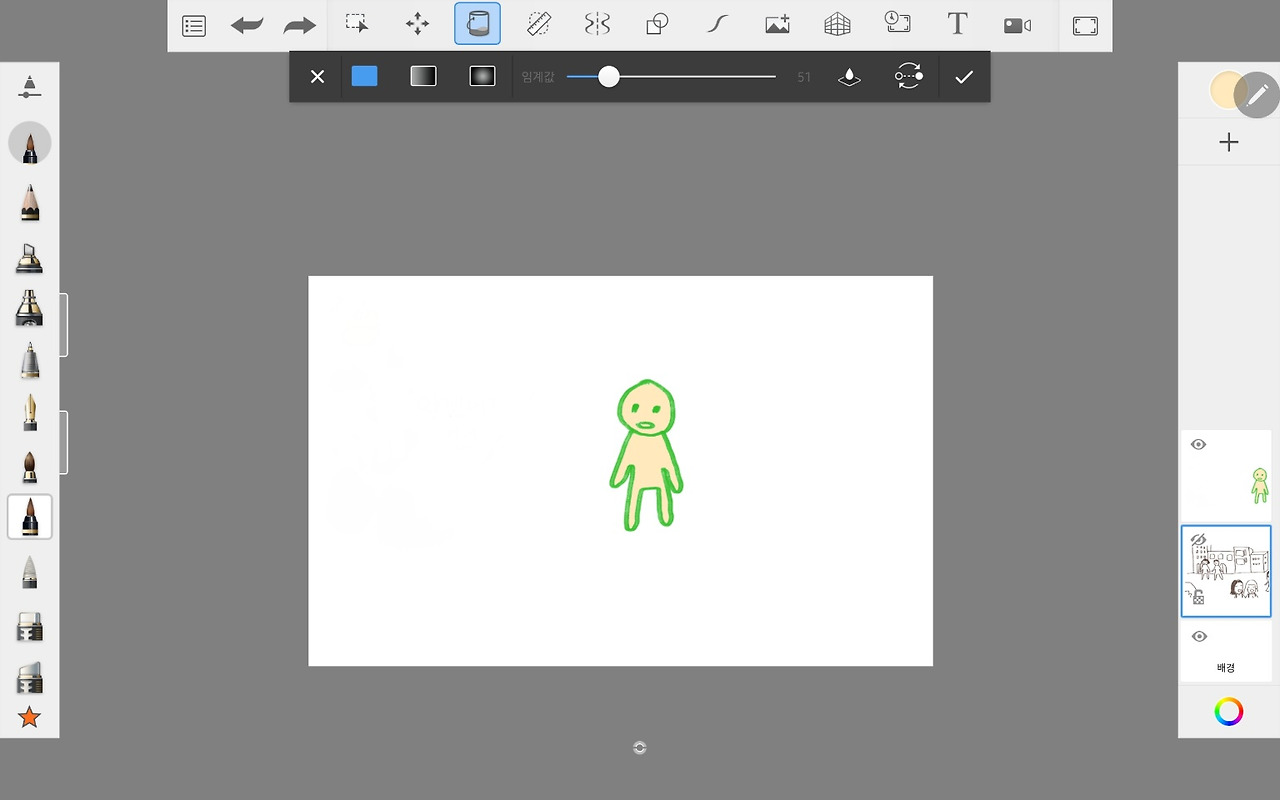Switch to fullscreen view
This screenshot has height=800, width=1280.
(x=1085, y=25)
